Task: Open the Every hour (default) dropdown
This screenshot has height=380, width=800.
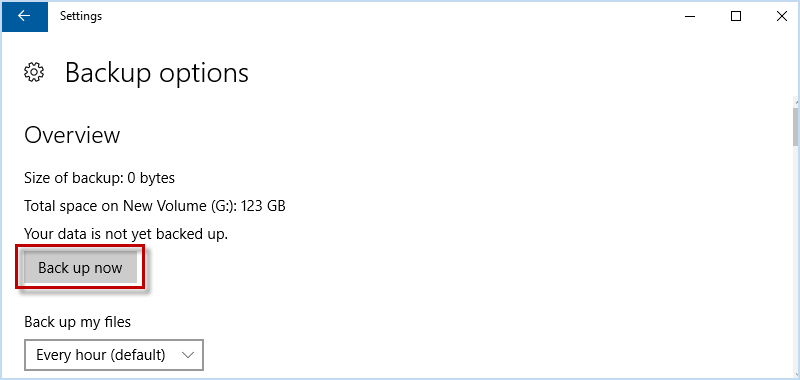Action: click(x=114, y=354)
